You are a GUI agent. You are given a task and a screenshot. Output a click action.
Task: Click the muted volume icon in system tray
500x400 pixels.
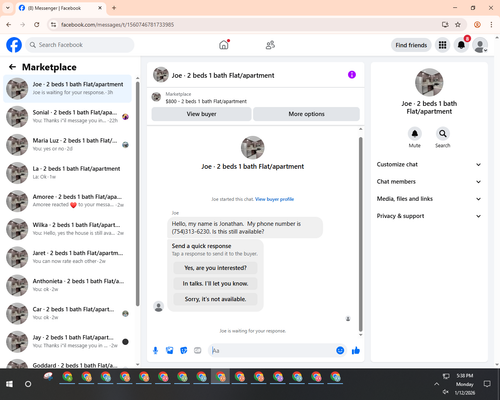pyautogui.click(x=446, y=392)
